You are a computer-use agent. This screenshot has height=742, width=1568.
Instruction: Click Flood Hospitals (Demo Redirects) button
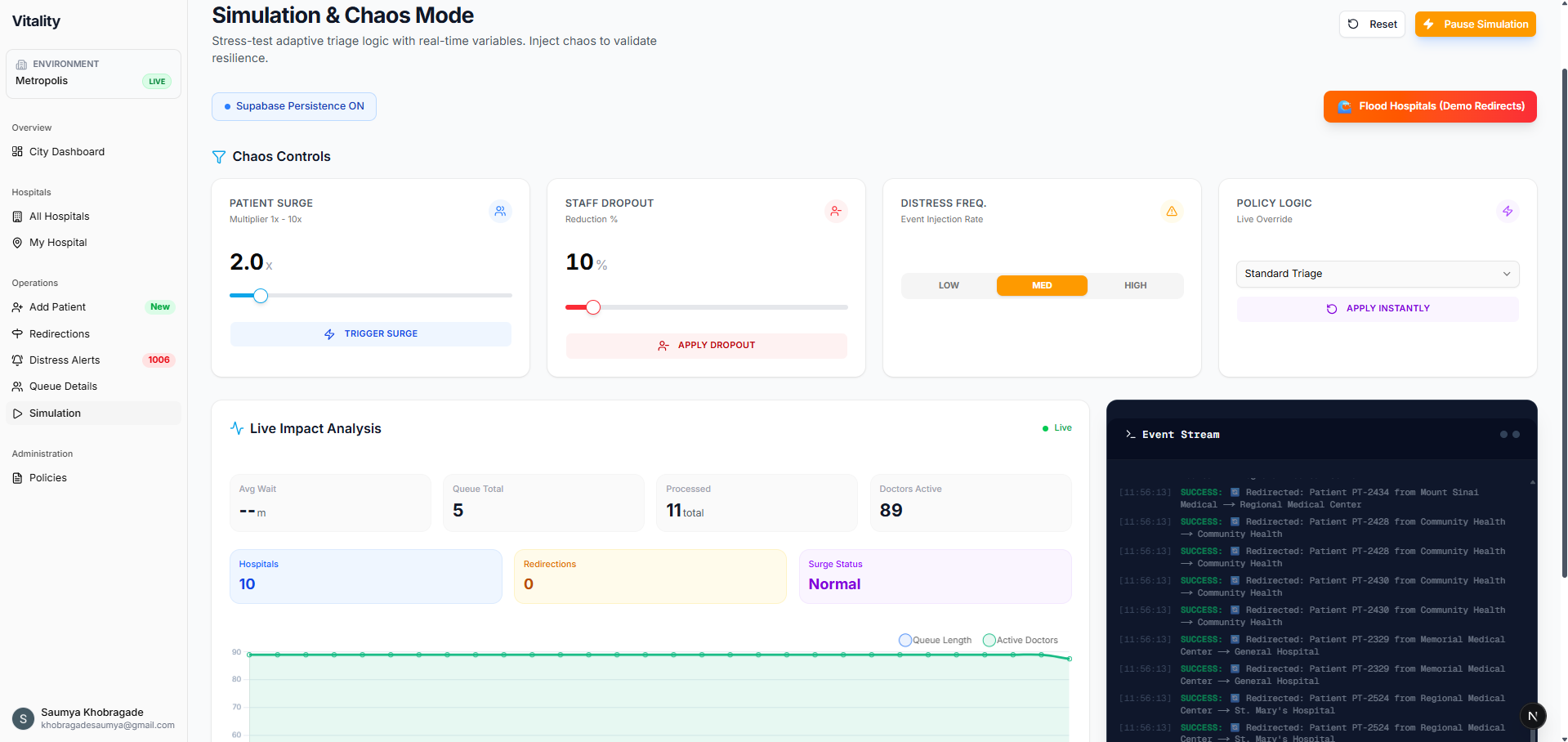(x=1429, y=107)
